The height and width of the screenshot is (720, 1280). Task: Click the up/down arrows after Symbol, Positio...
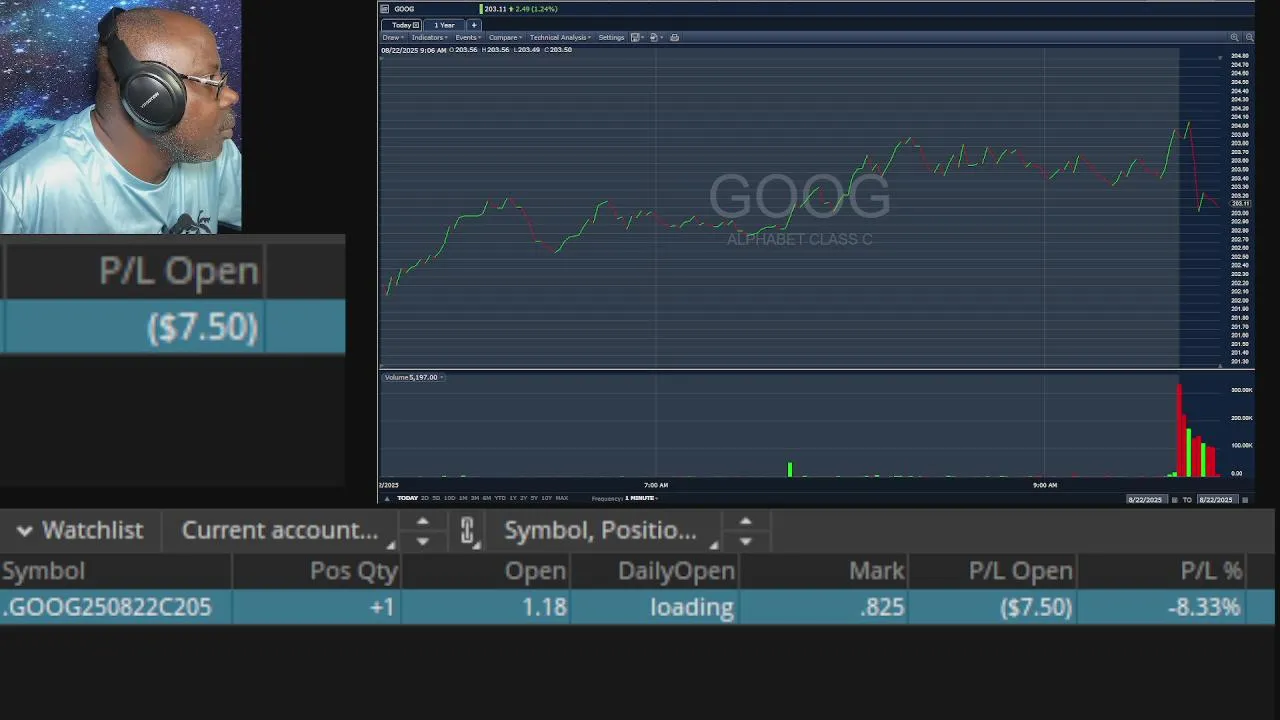[x=745, y=531]
